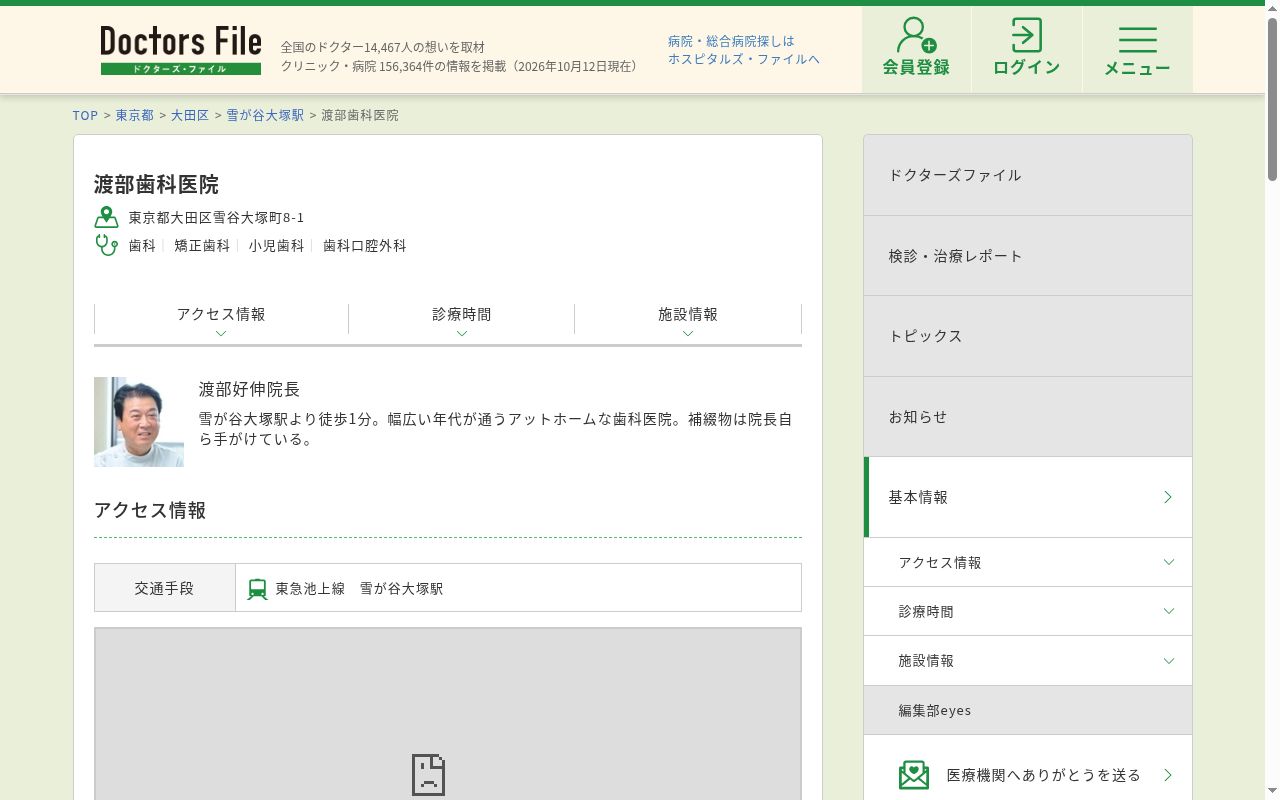This screenshot has height=800, width=1280.
Task: Click the ホスピタルズ・ファイルへ link
Action: 744,59
